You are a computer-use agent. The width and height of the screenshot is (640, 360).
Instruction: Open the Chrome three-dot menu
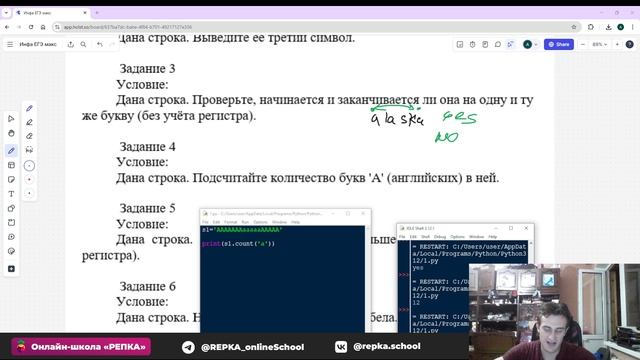tap(632, 27)
